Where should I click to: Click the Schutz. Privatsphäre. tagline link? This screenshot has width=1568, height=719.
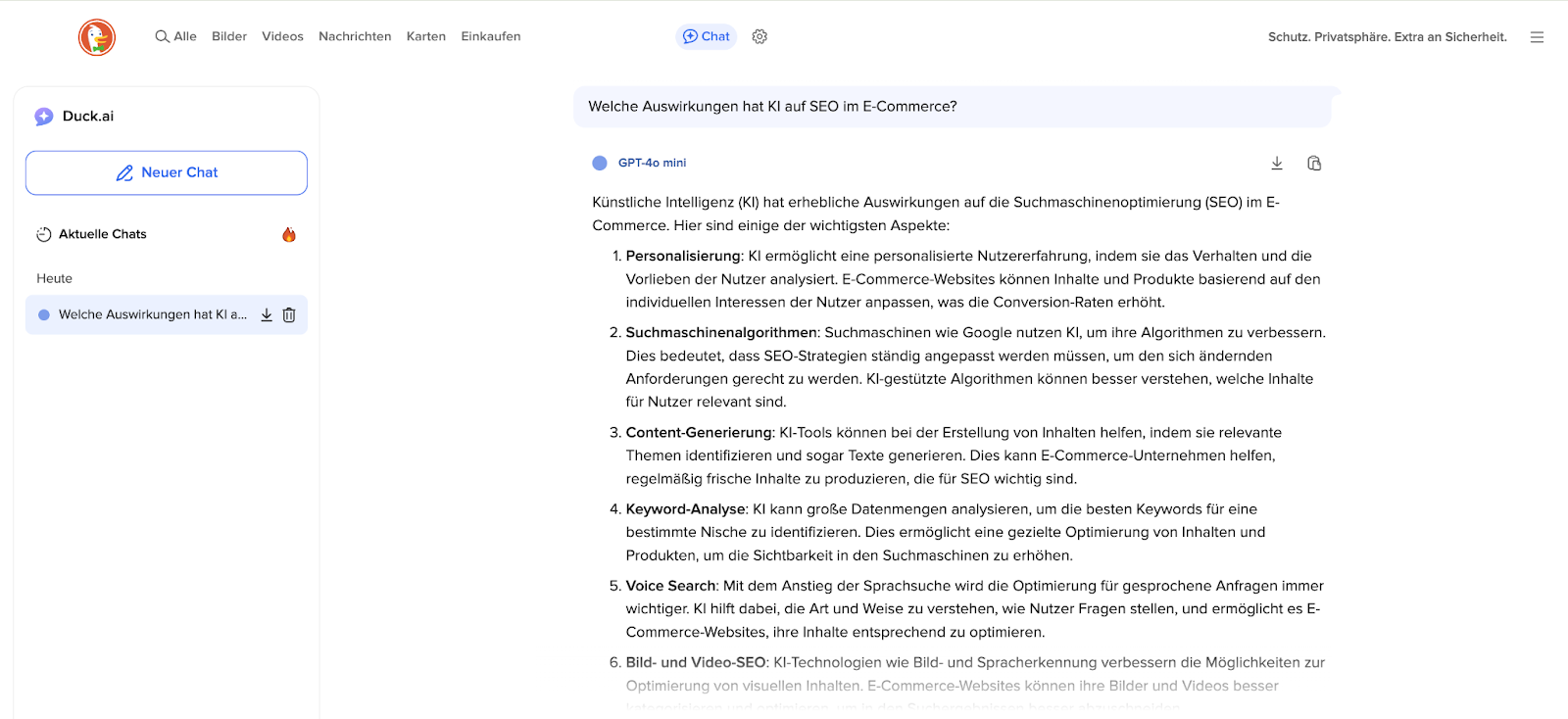pos(1387,37)
